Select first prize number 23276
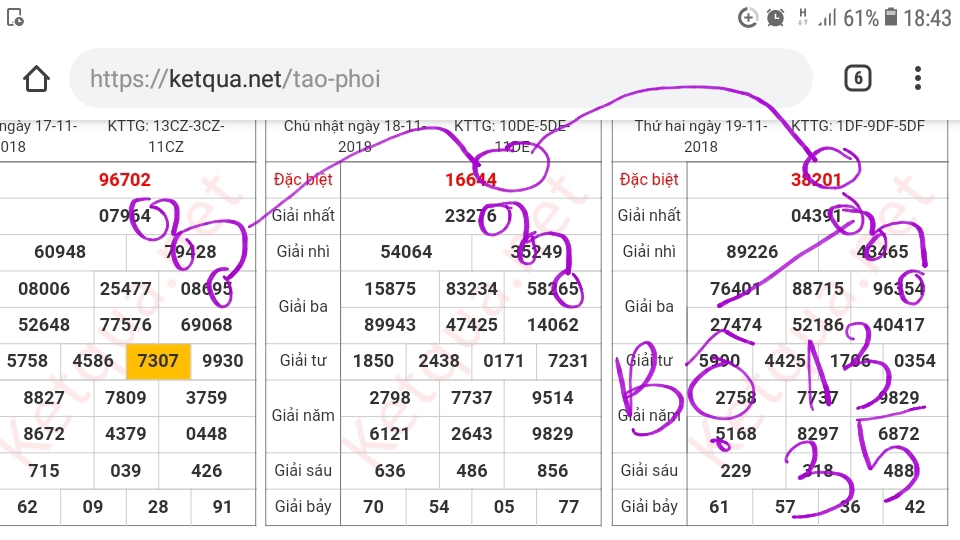 tap(471, 215)
